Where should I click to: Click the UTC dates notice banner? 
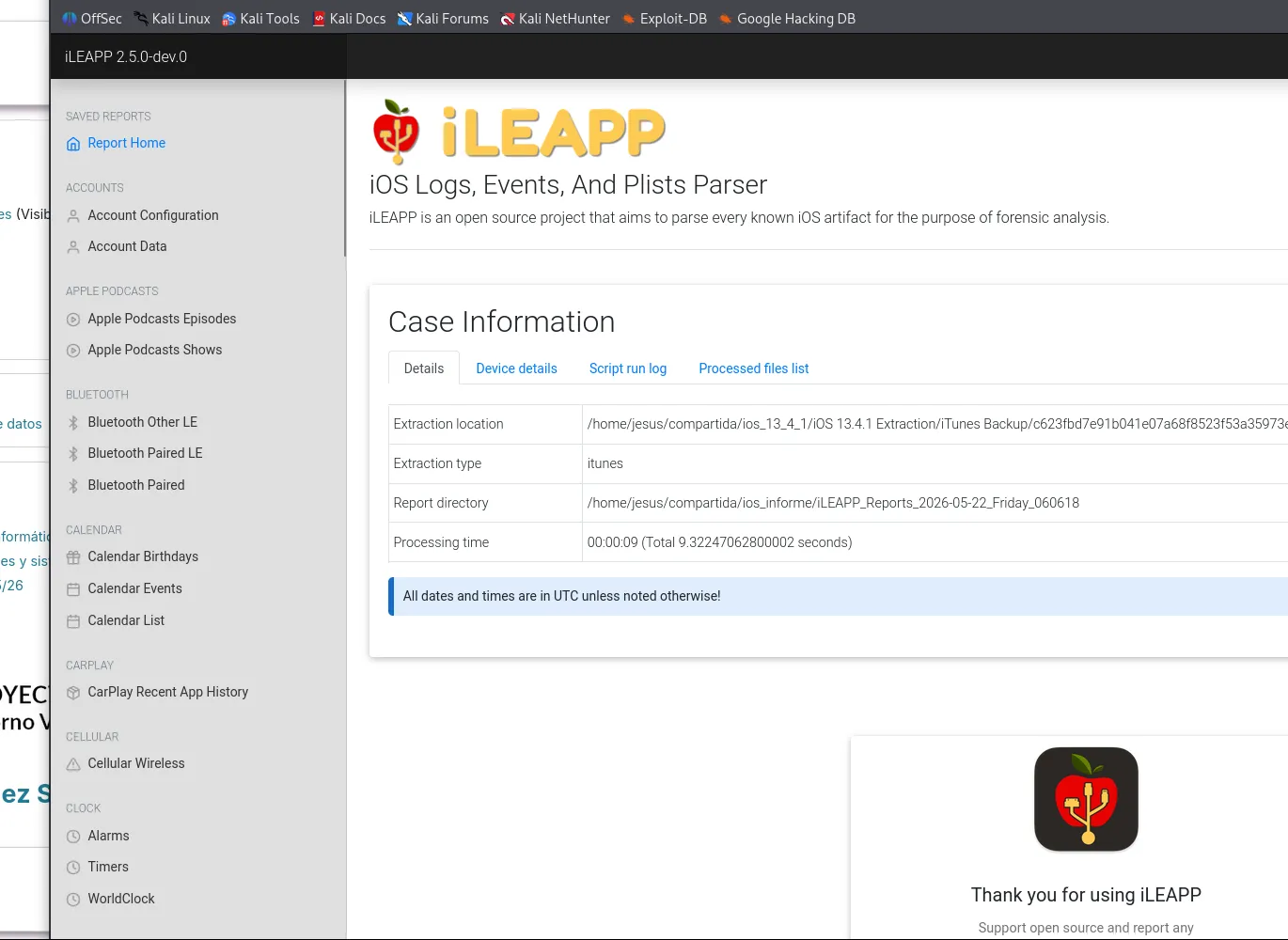click(839, 596)
